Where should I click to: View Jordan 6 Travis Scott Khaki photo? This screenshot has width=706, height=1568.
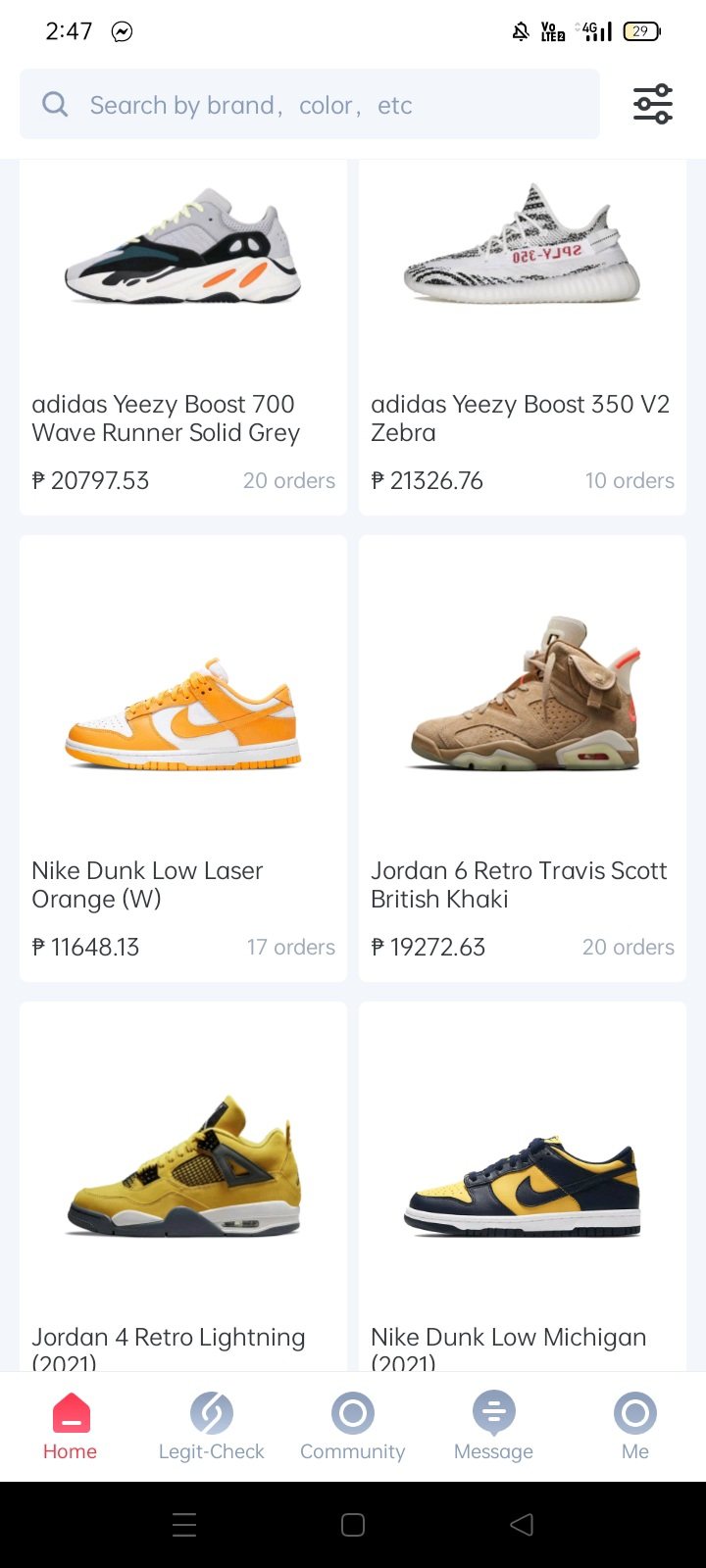coord(522,696)
